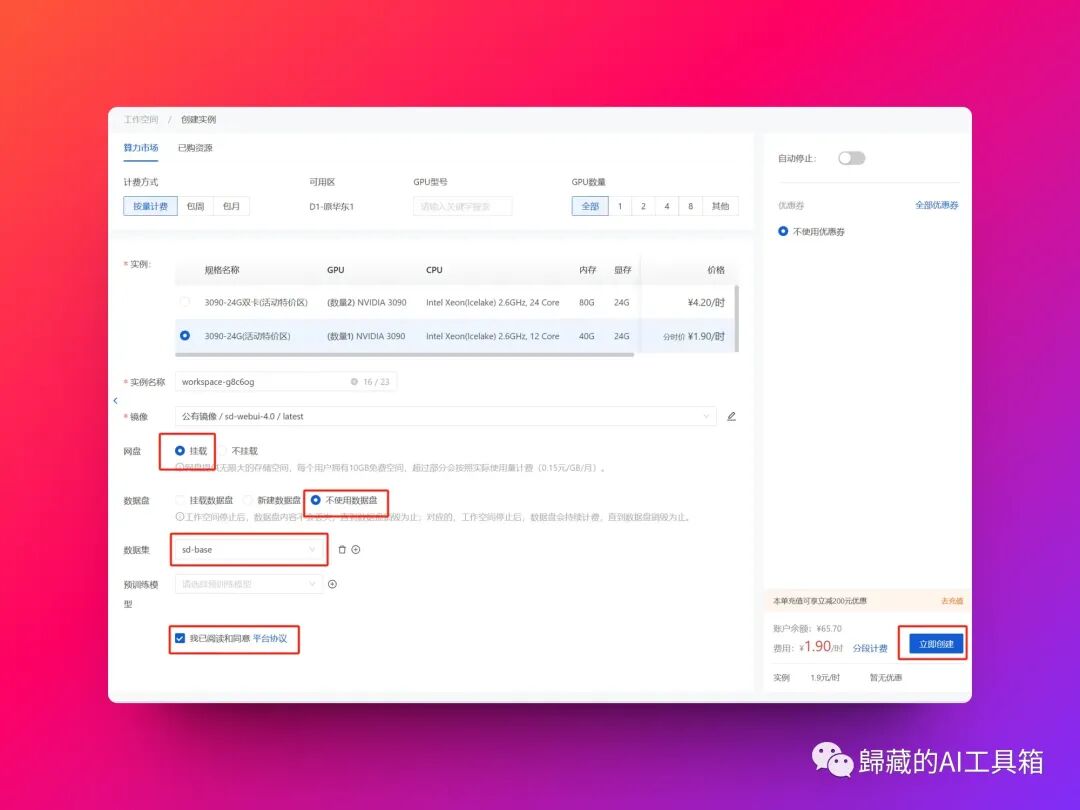This screenshot has width=1080, height=810.
Task: Select the 不使用优惠券 radio option
Action: point(782,231)
